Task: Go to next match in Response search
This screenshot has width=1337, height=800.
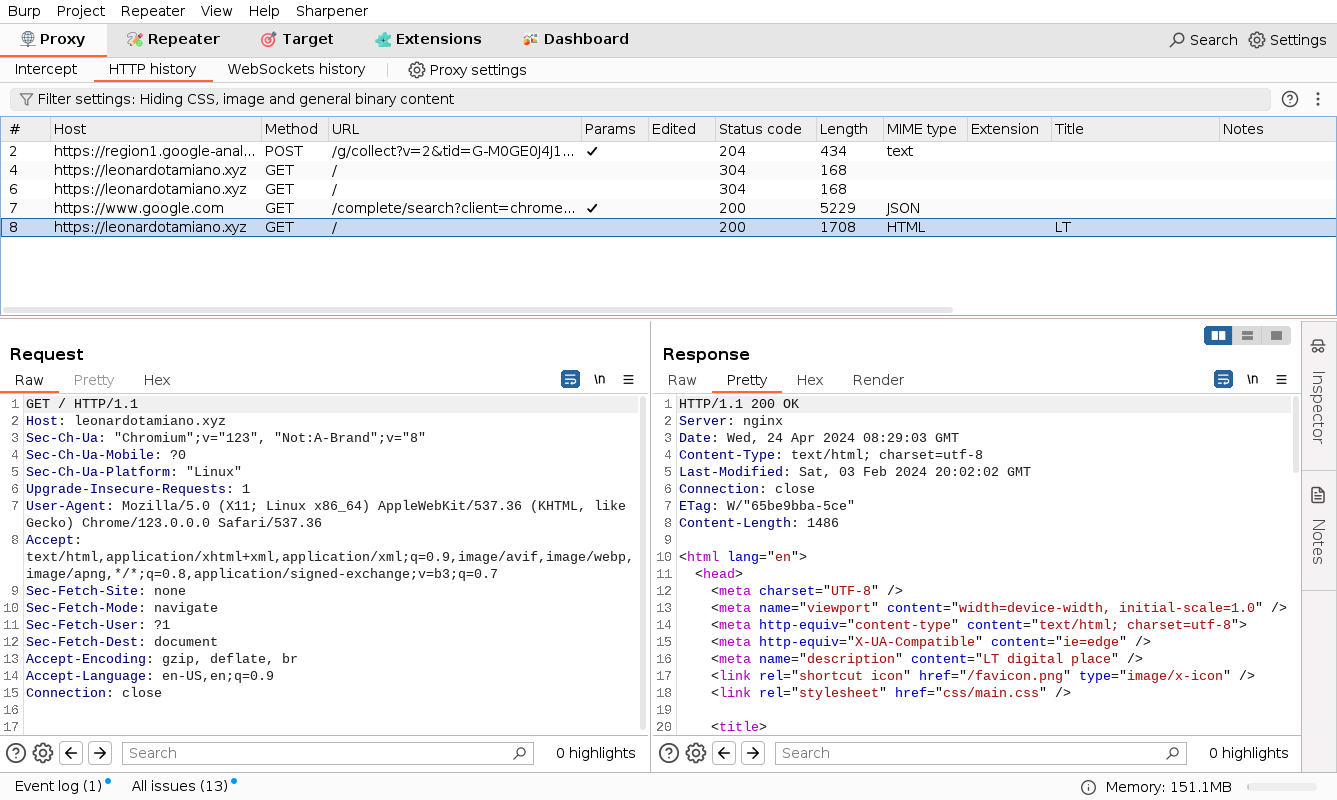Action: pos(754,753)
